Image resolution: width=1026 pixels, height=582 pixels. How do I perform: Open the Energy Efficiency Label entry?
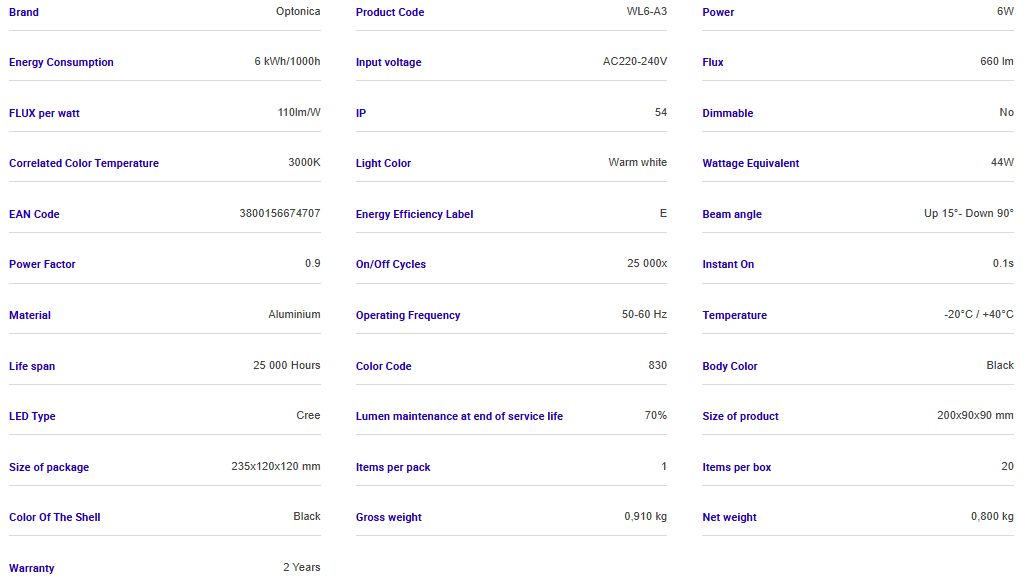tap(414, 214)
